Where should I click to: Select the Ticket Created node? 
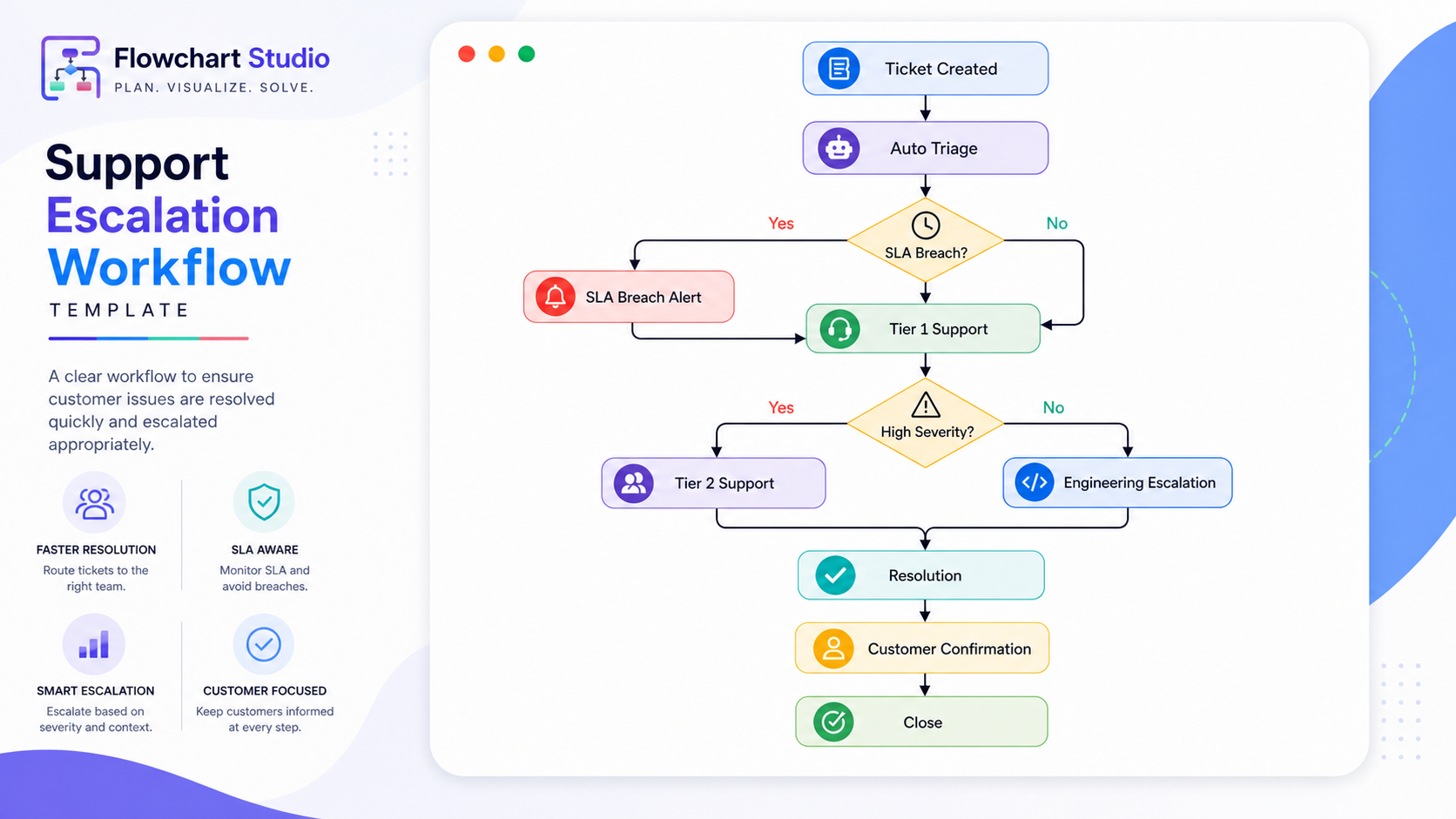click(x=926, y=68)
